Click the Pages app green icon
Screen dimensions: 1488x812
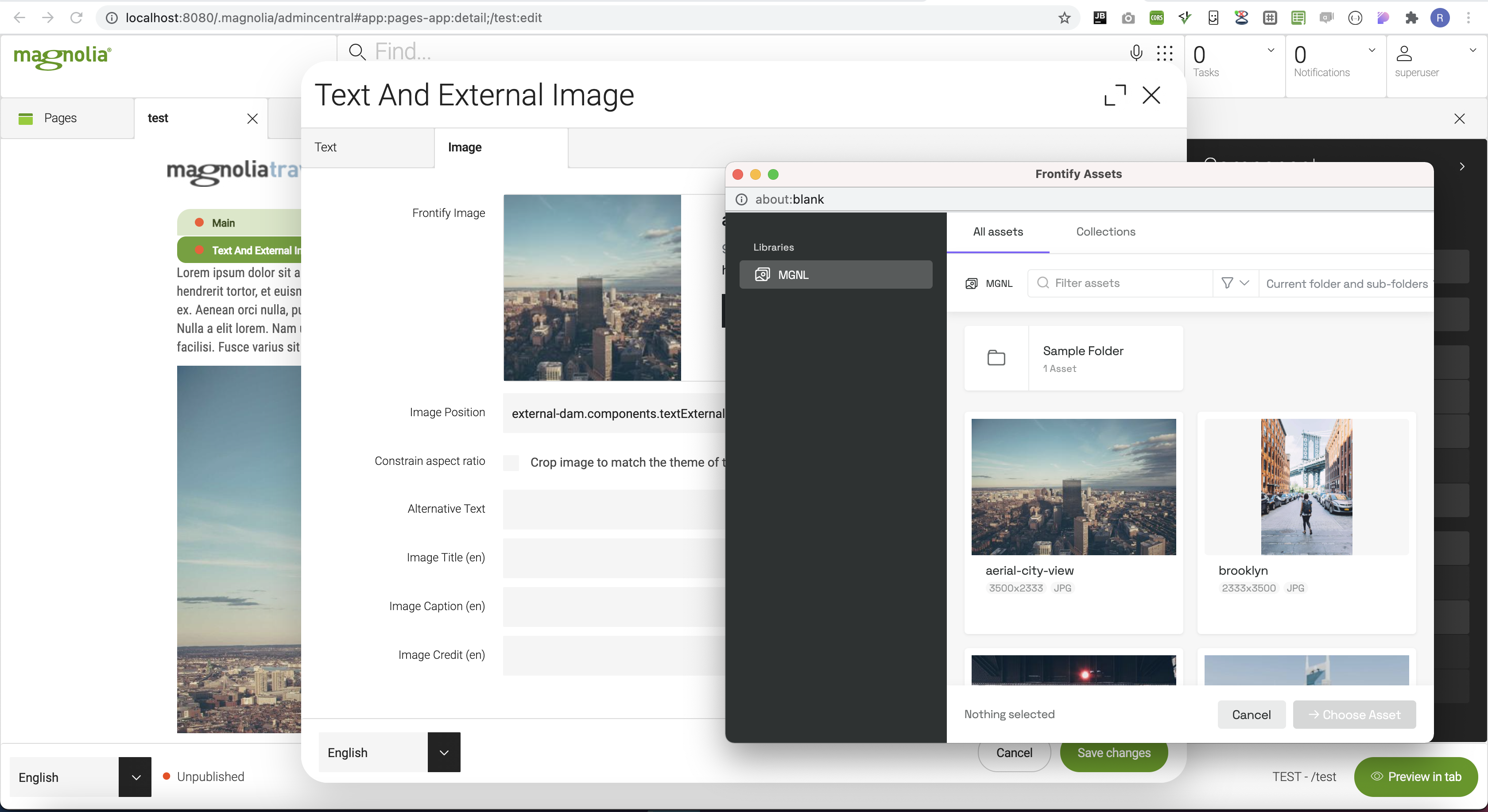click(25, 118)
